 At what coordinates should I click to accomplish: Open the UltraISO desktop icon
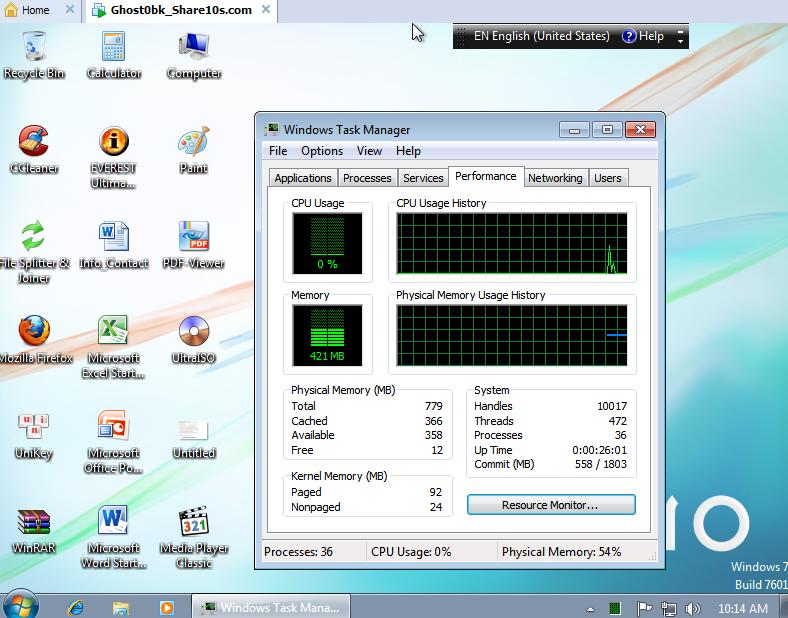(194, 340)
